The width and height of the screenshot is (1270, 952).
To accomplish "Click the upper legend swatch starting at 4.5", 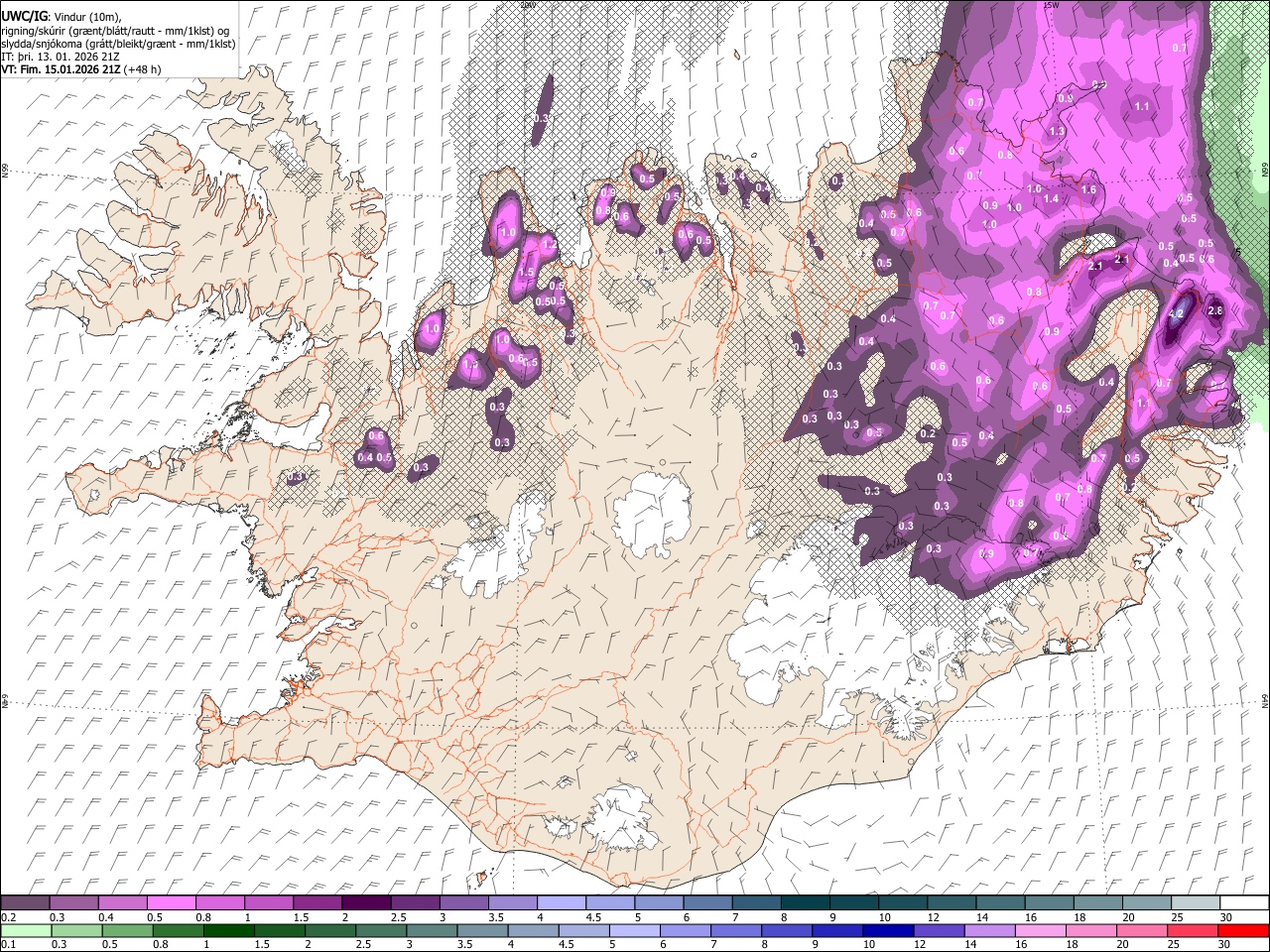I will [x=610, y=903].
